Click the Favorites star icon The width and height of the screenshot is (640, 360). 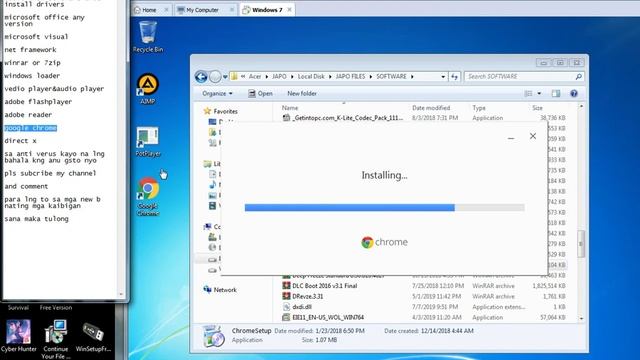pyautogui.click(x=207, y=111)
